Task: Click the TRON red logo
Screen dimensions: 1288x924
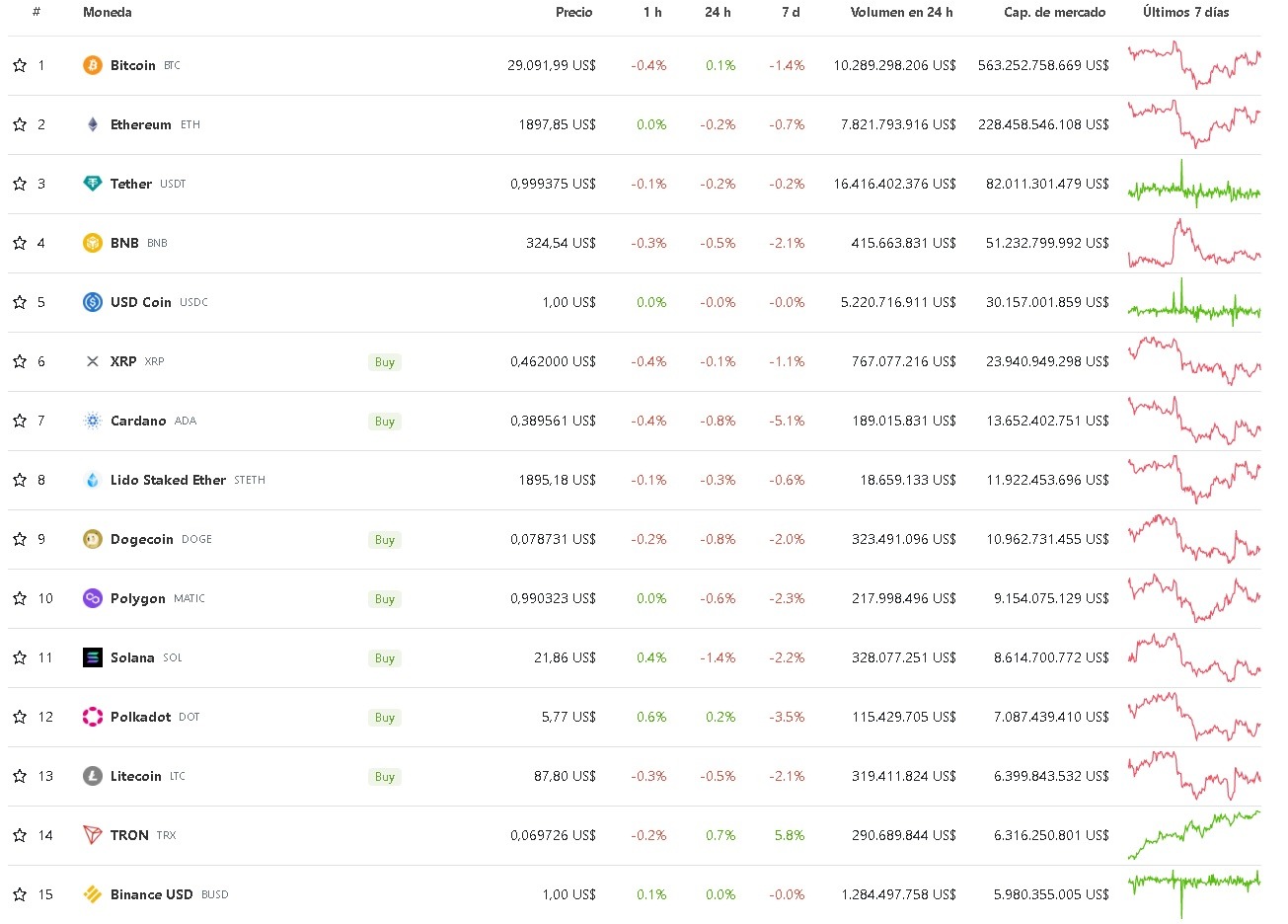Action: point(92,835)
